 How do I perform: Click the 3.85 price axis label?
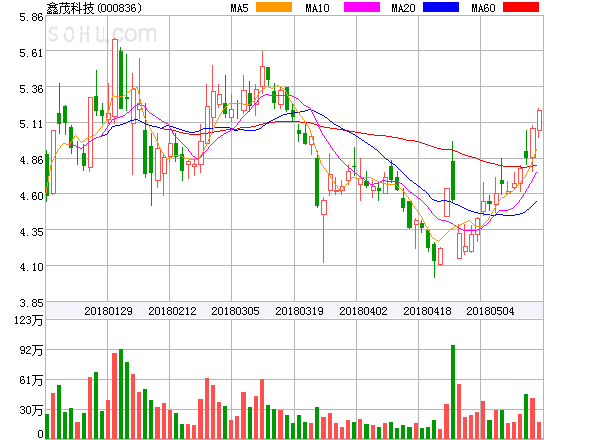point(31,303)
